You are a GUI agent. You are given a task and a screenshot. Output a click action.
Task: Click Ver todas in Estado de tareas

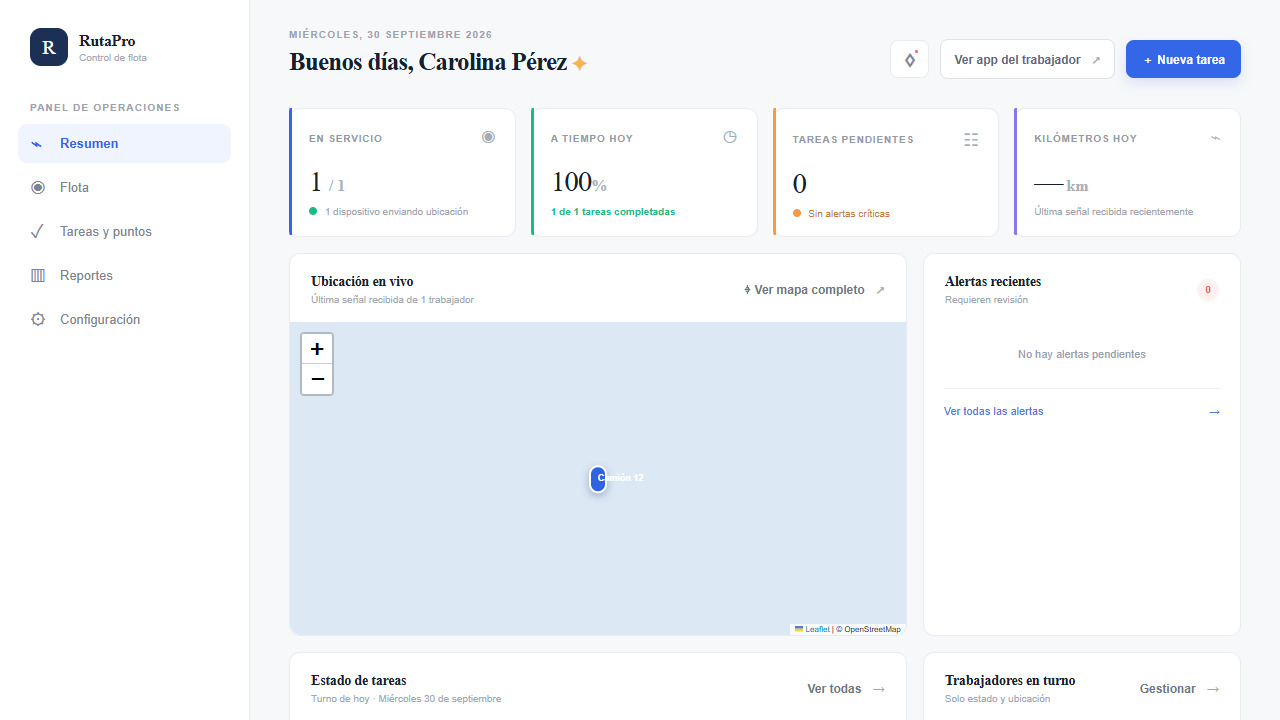(x=846, y=689)
